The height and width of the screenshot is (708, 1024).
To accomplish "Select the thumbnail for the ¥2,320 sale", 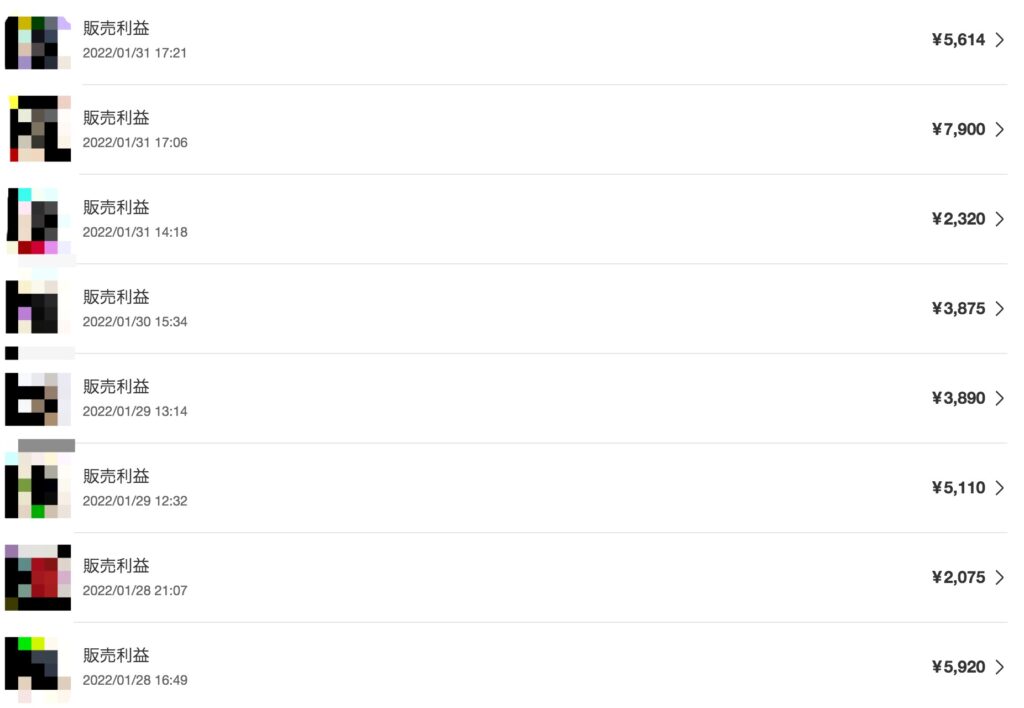I will click(x=38, y=221).
